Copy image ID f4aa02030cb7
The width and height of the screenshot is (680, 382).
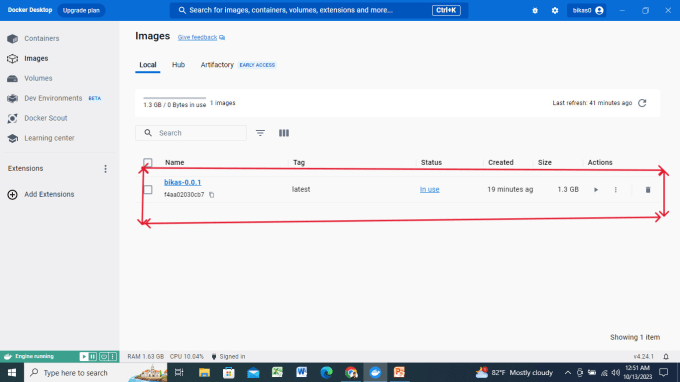[212, 195]
